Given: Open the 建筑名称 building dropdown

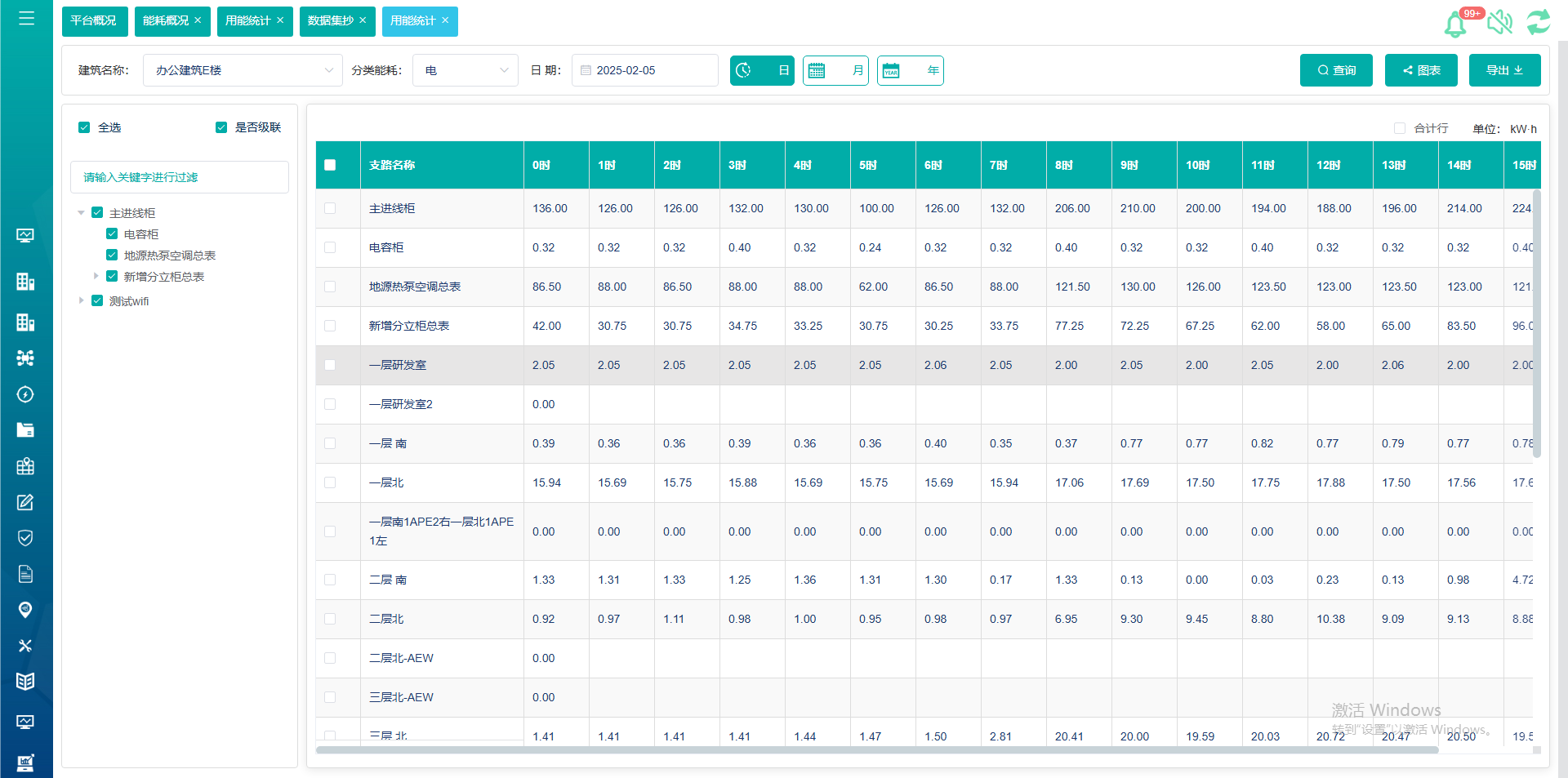Looking at the screenshot, I should pos(243,70).
